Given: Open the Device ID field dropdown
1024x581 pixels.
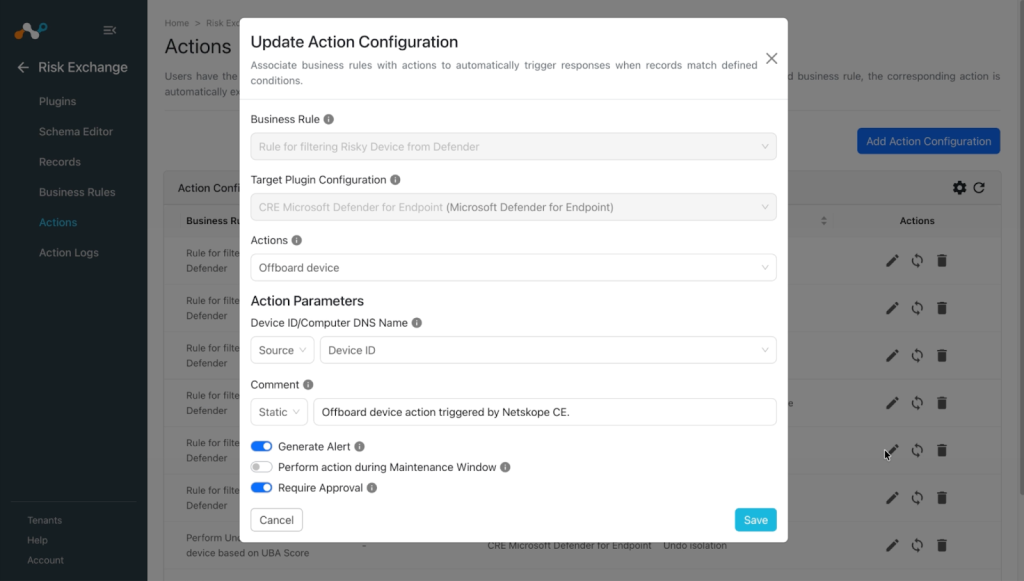Looking at the screenshot, I should tap(548, 350).
